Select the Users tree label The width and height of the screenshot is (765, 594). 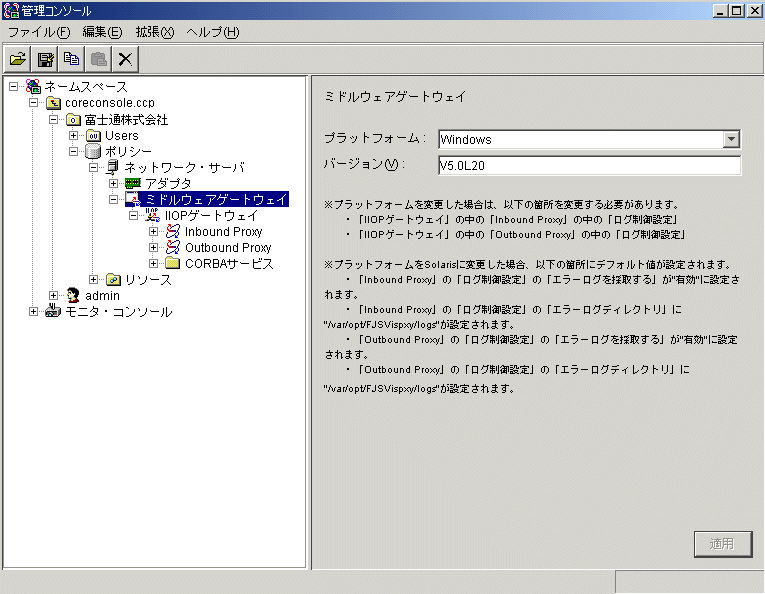122,136
